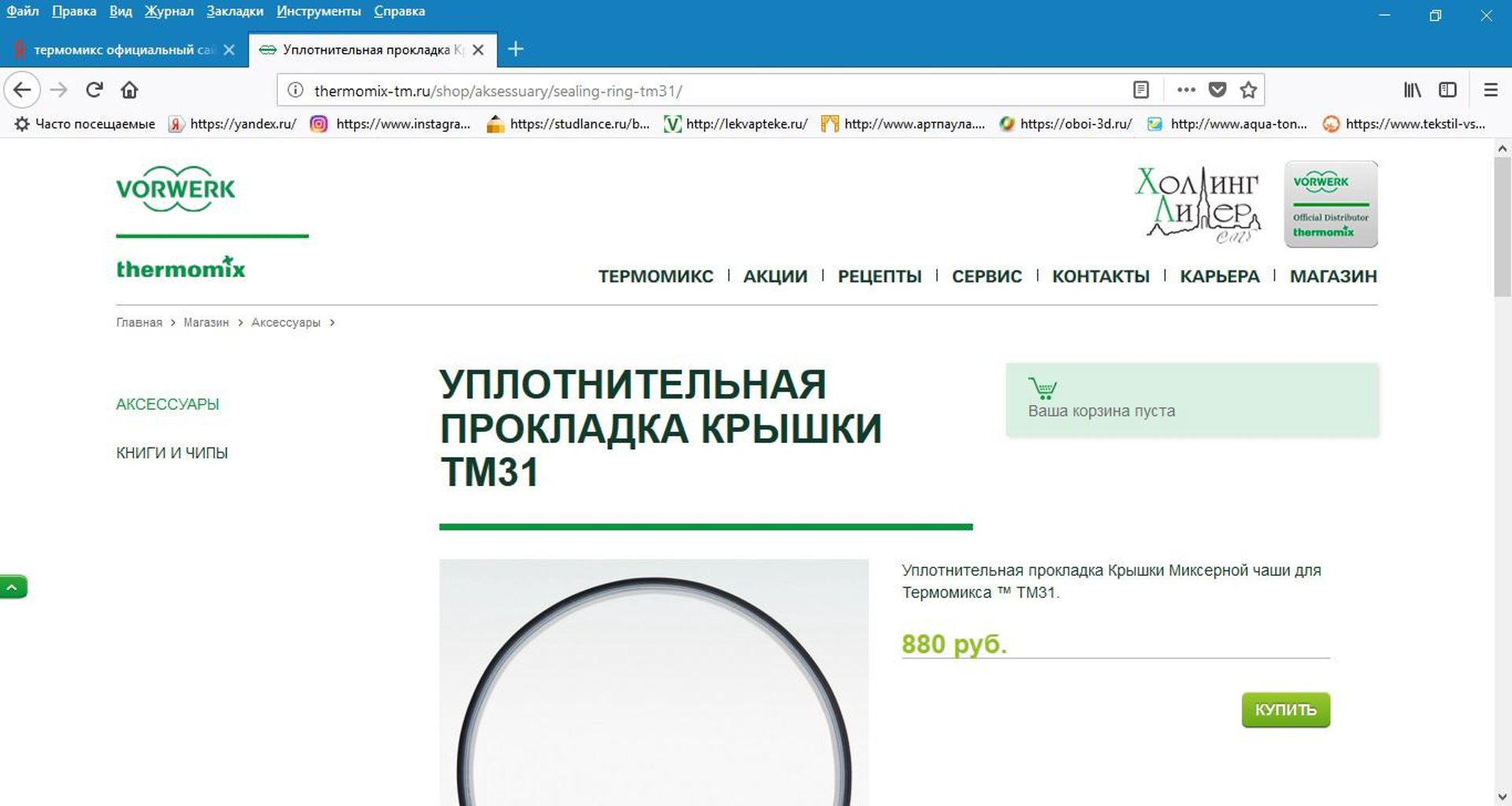
Task: Toggle reader view icon
Action: pyautogui.click(x=1141, y=90)
